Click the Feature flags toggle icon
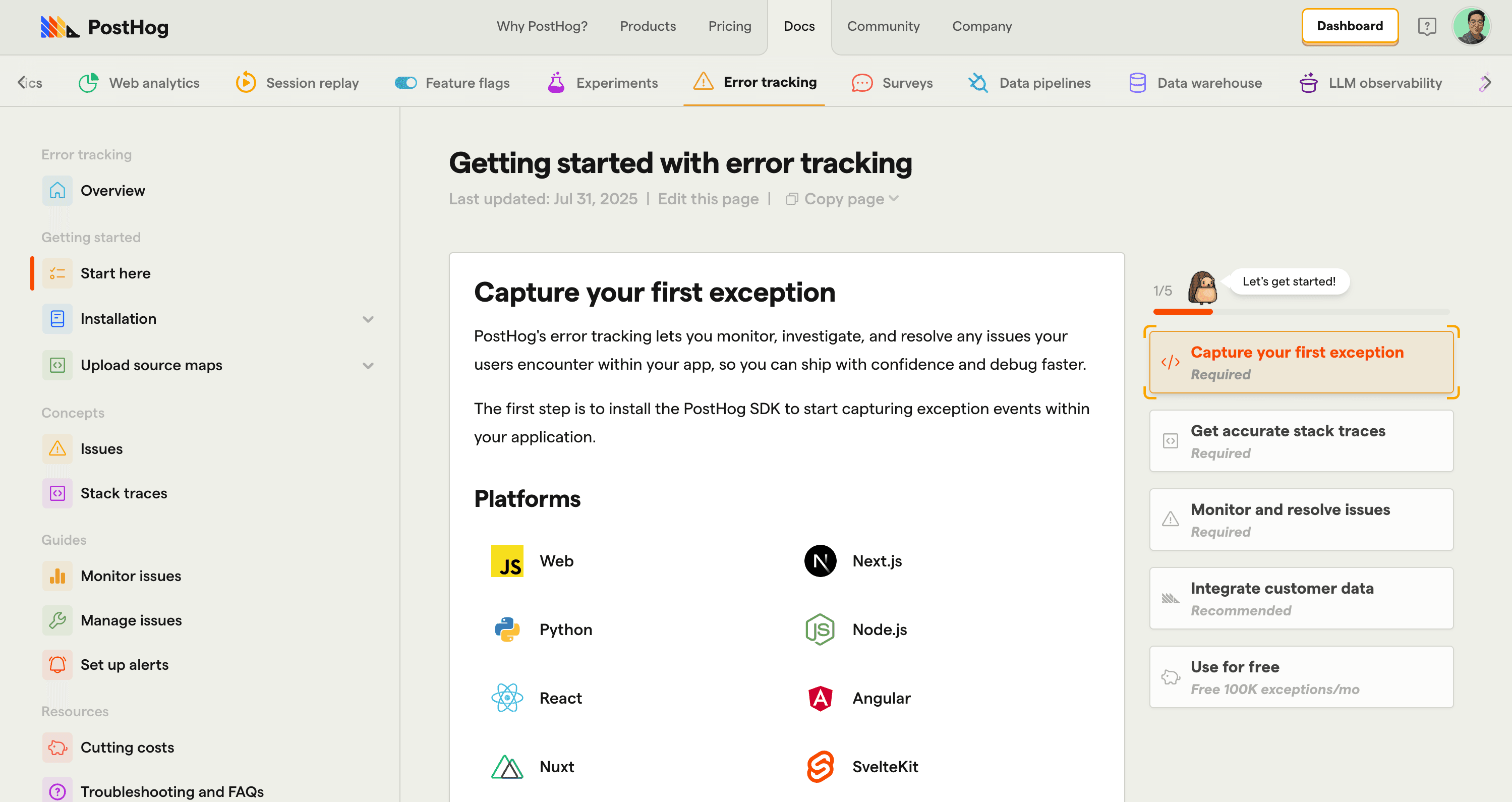1512x802 pixels. pyautogui.click(x=405, y=83)
